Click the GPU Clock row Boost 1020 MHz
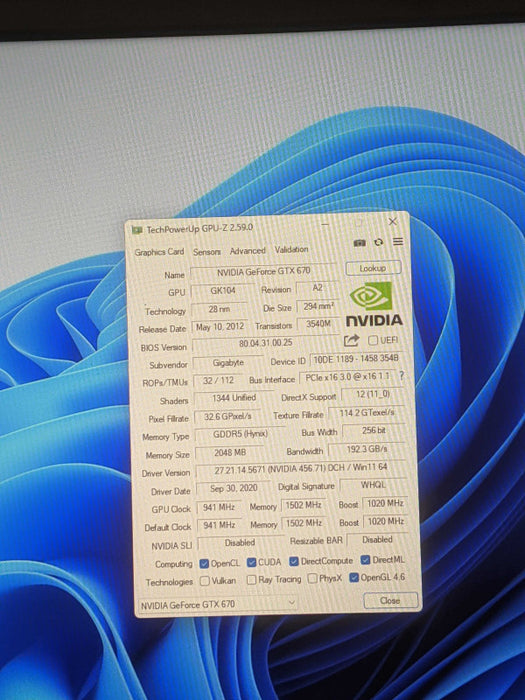 385,504
